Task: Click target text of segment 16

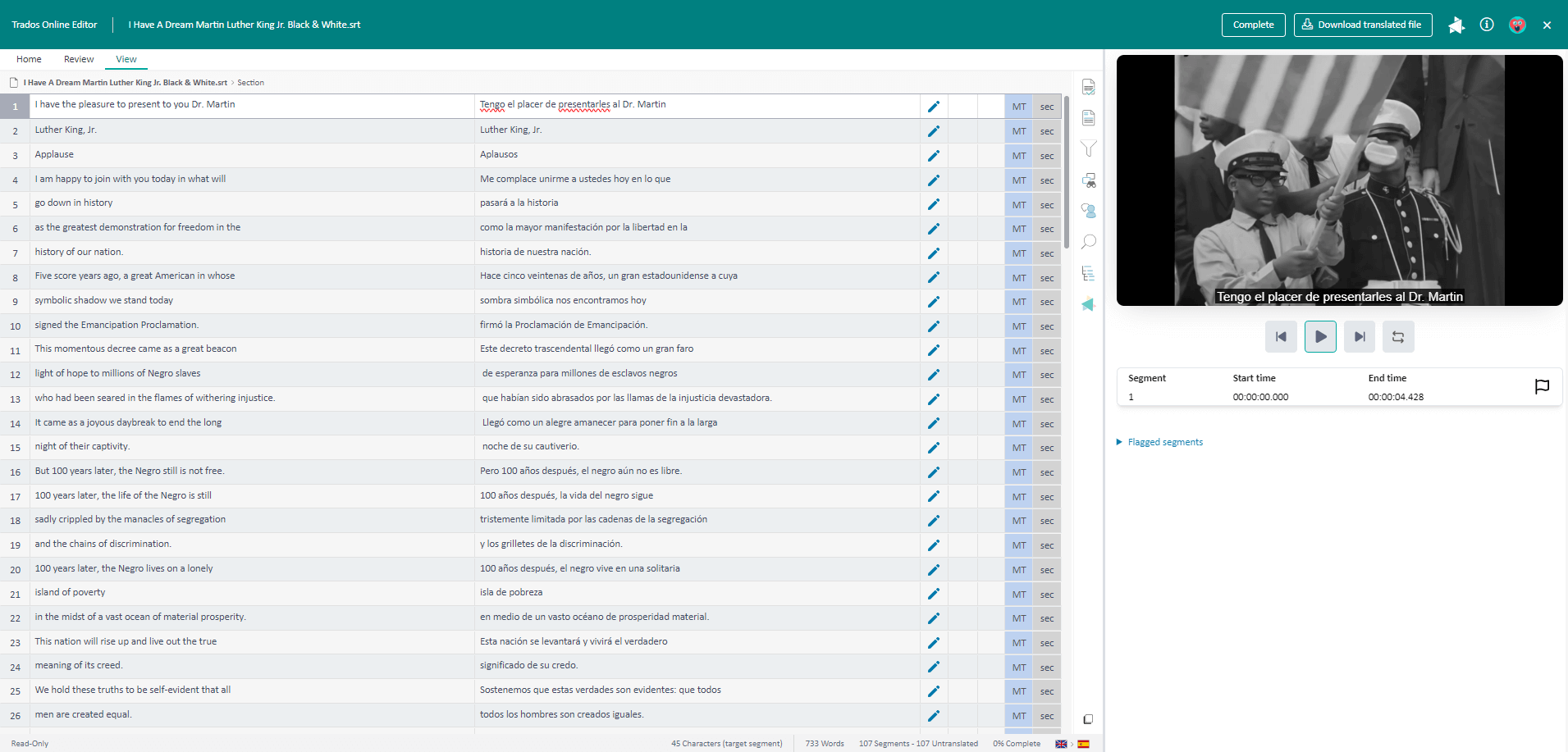Action: pyautogui.click(x=581, y=472)
